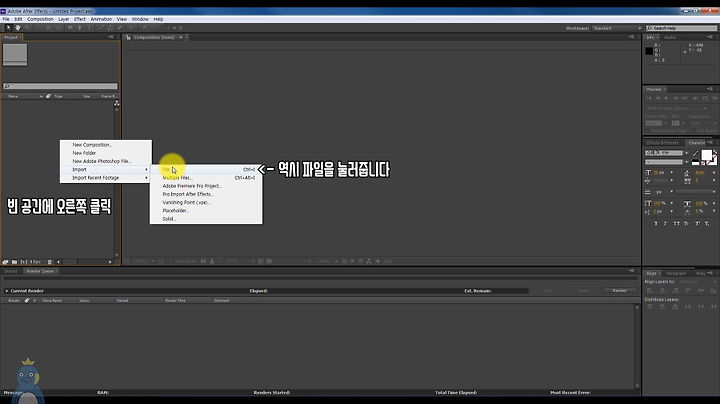Screen dimensions: 720x404
Task: Apply Faux Bold in Character panel
Action: coord(656,223)
